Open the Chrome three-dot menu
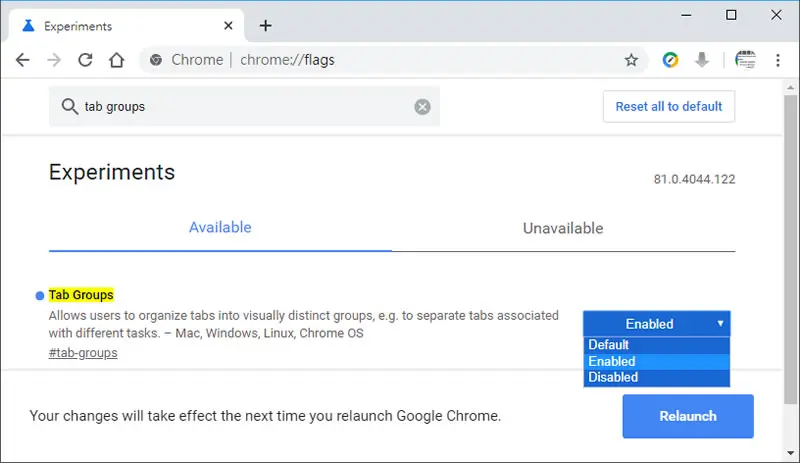This screenshot has height=463, width=800. [x=778, y=60]
